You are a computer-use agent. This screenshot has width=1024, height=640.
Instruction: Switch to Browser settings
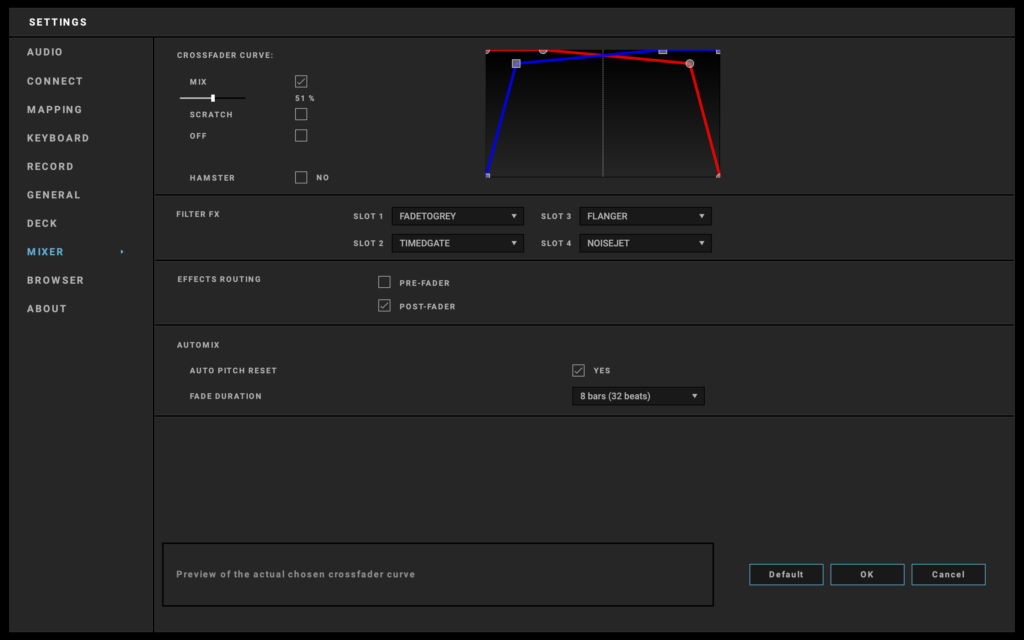pos(56,280)
